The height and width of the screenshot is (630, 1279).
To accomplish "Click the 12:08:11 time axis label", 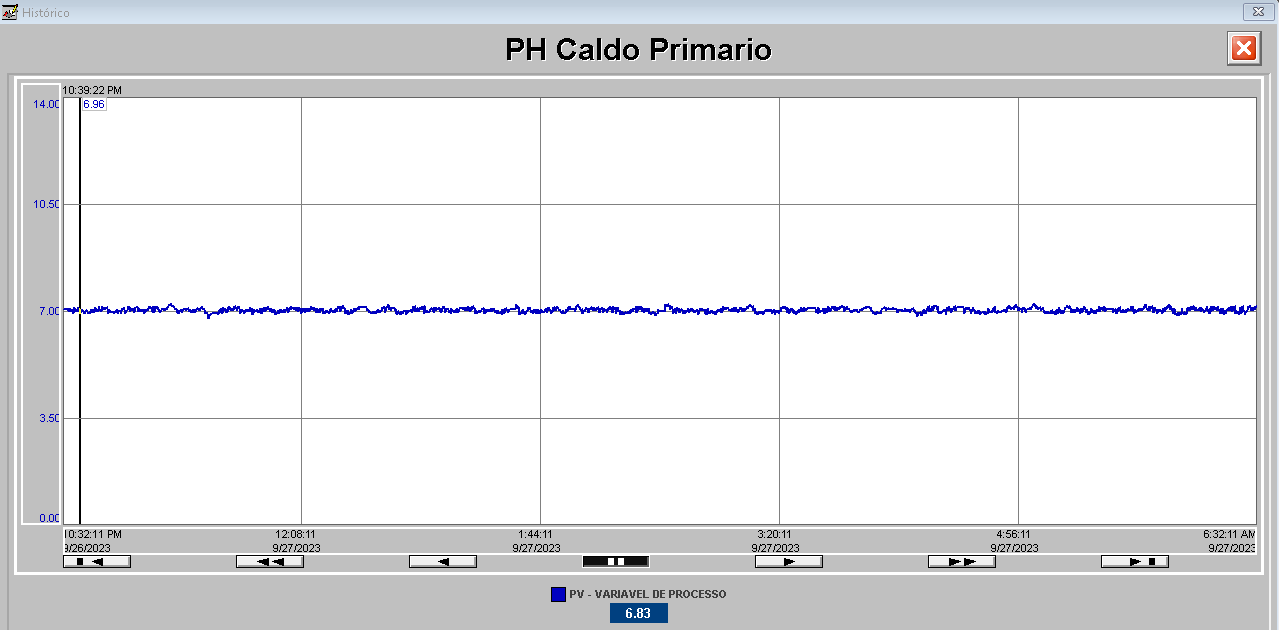I will click(296, 534).
